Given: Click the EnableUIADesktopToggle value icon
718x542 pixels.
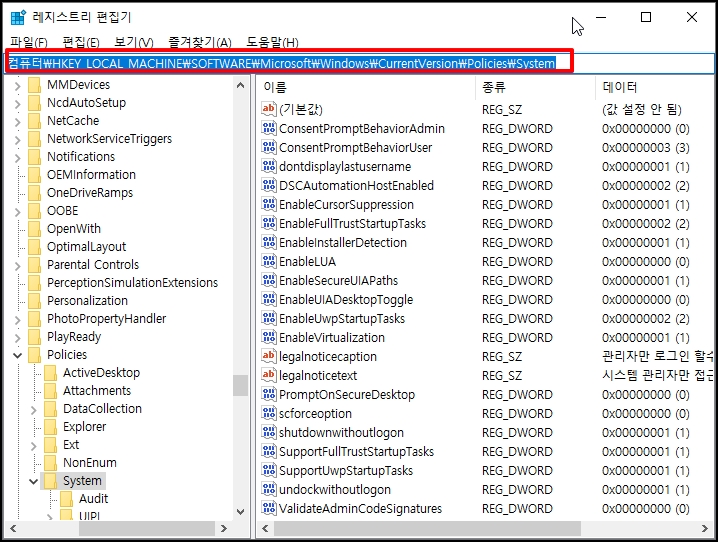Looking at the screenshot, I should click(269, 299).
